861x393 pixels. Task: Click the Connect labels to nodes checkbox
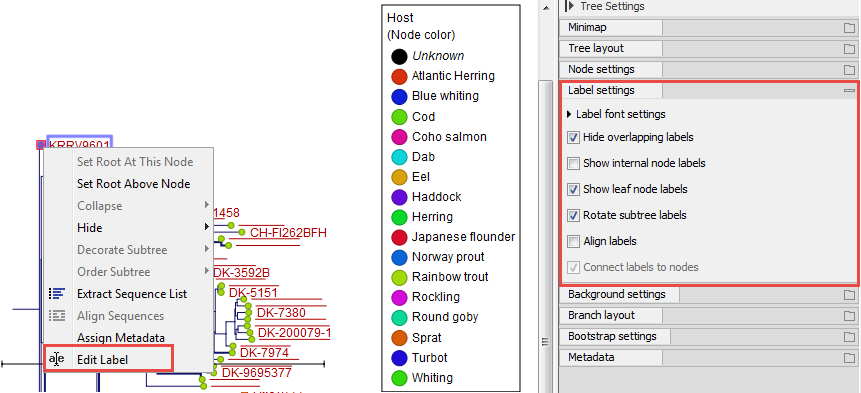(x=573, y=267)
